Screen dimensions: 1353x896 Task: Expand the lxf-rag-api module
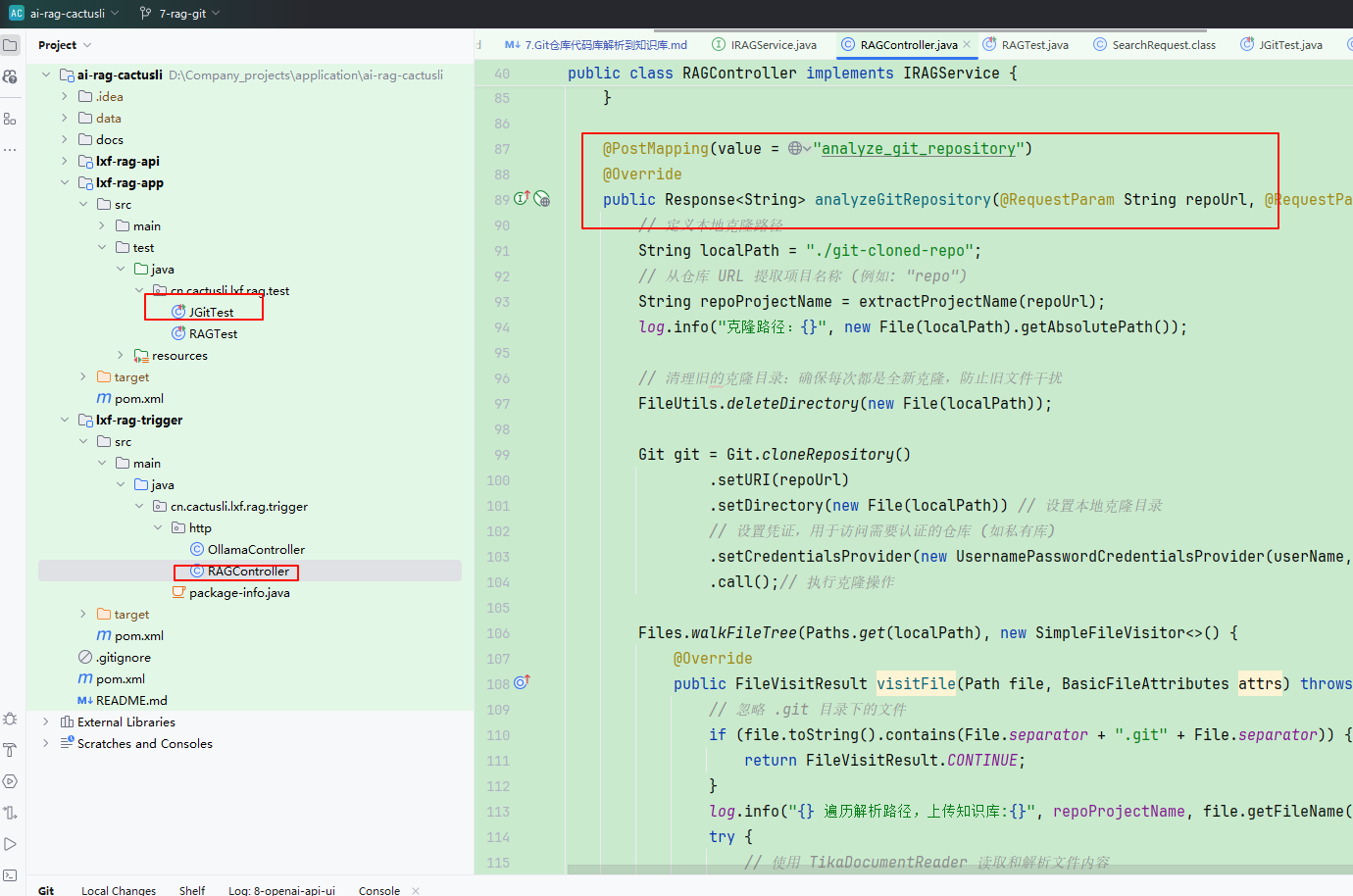tap(65, 161)
